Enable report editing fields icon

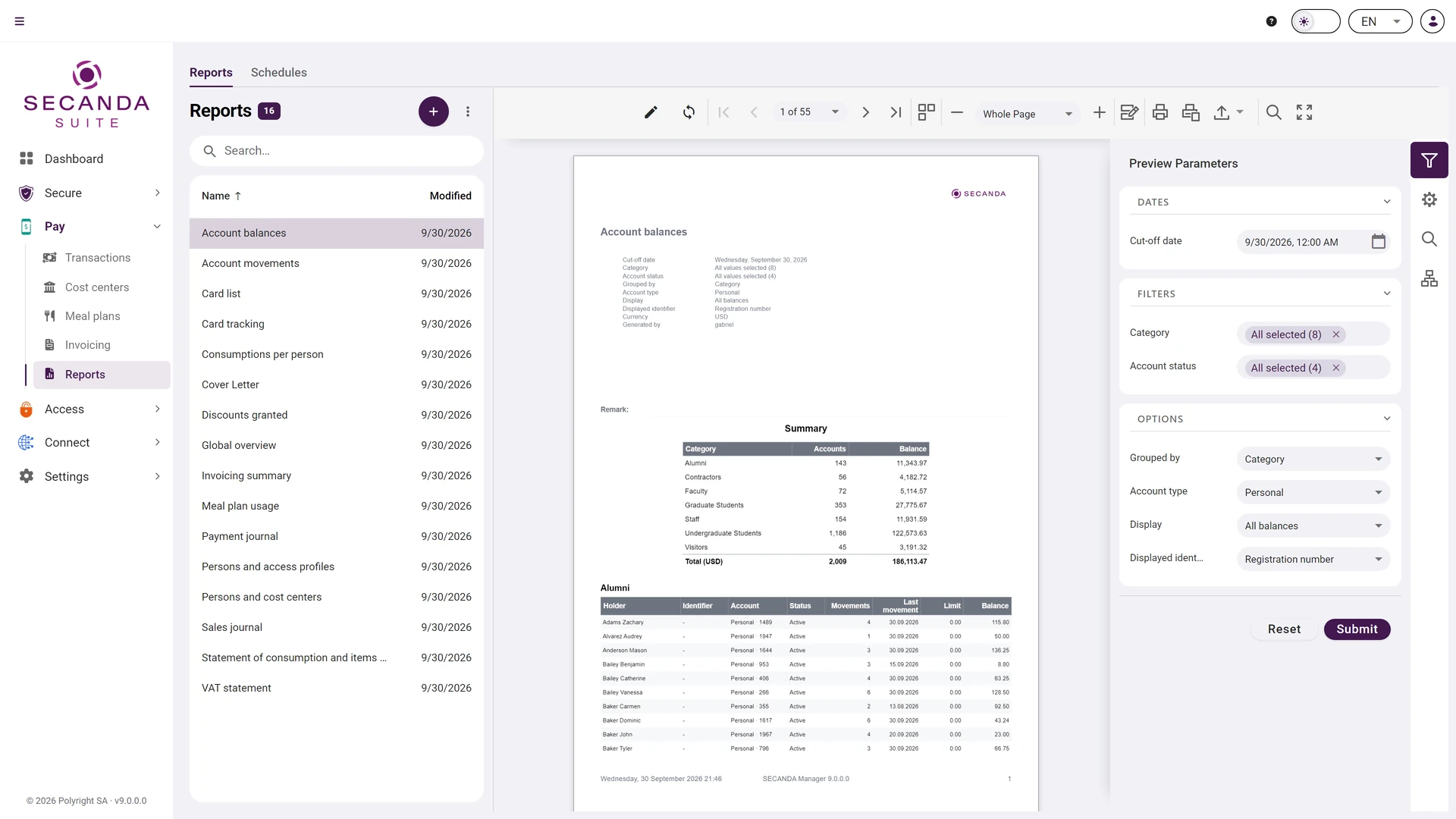1129,112
